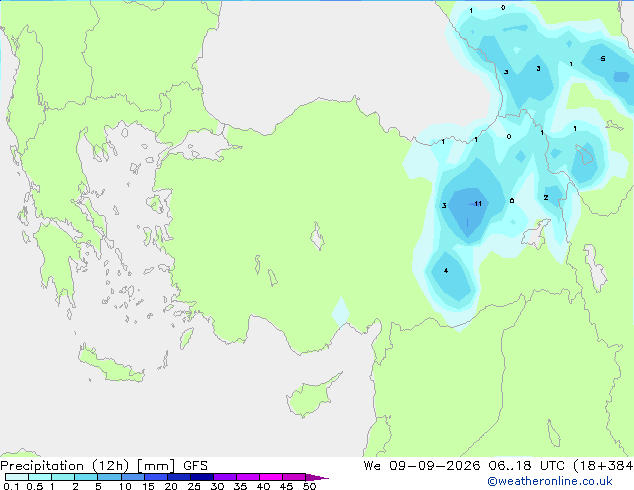Click legend label '50'

[309, 486]
